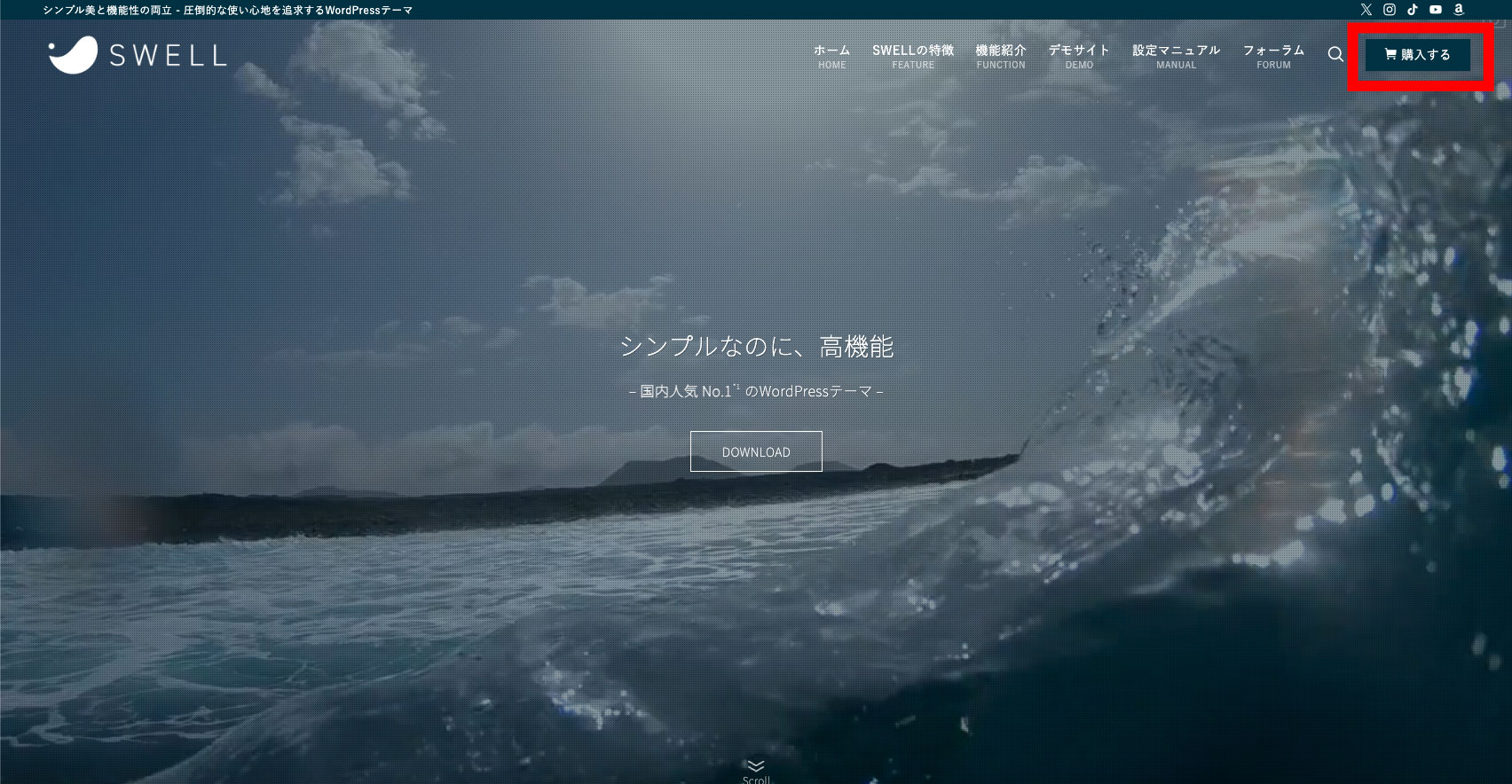This screenshot has height=784, width=1512.
Task: Select 機能紹介 (FUNCTION) in navigation
Action: click(x=1001, y=56)
